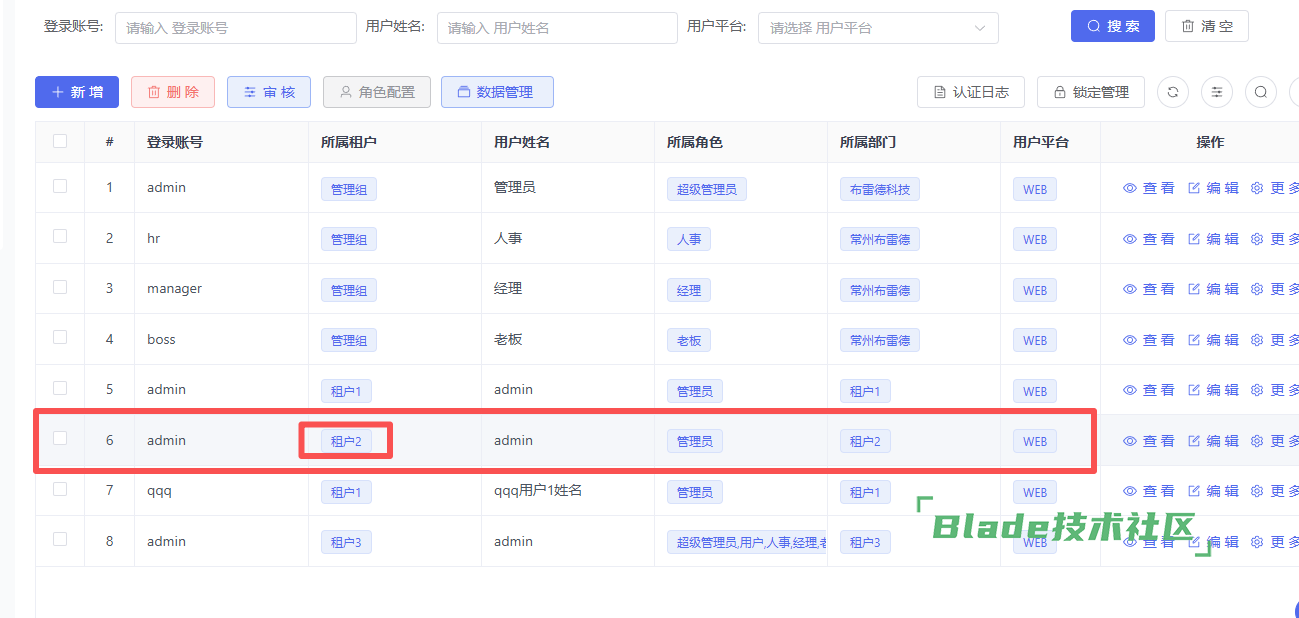Click the 角色配置 button
Image resolution: width=1299 pixels, height=618 pixels.
click(x=377, y=92)
